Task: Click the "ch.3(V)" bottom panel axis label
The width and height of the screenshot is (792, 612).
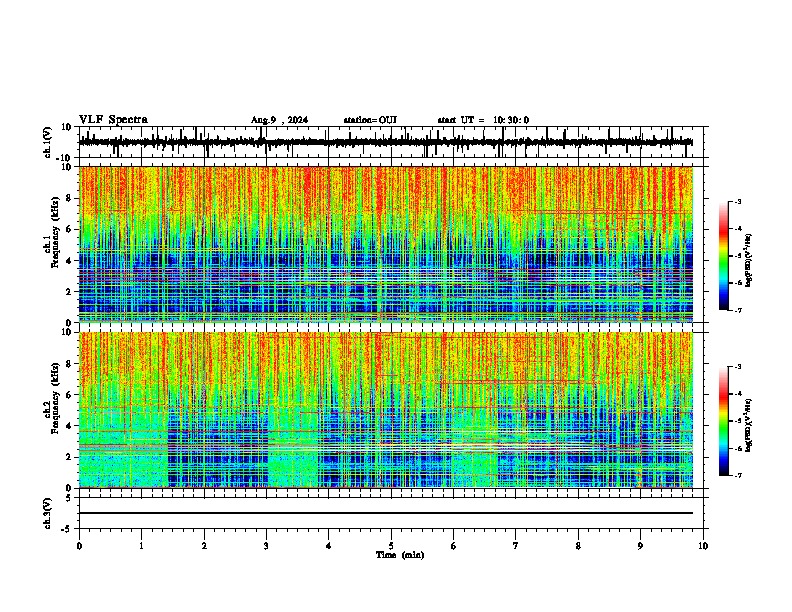Action: pos(48,513)
